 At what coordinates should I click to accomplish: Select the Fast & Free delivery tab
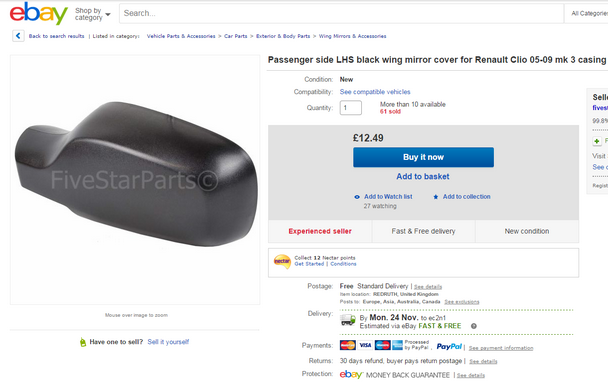(x=423, y=231)
